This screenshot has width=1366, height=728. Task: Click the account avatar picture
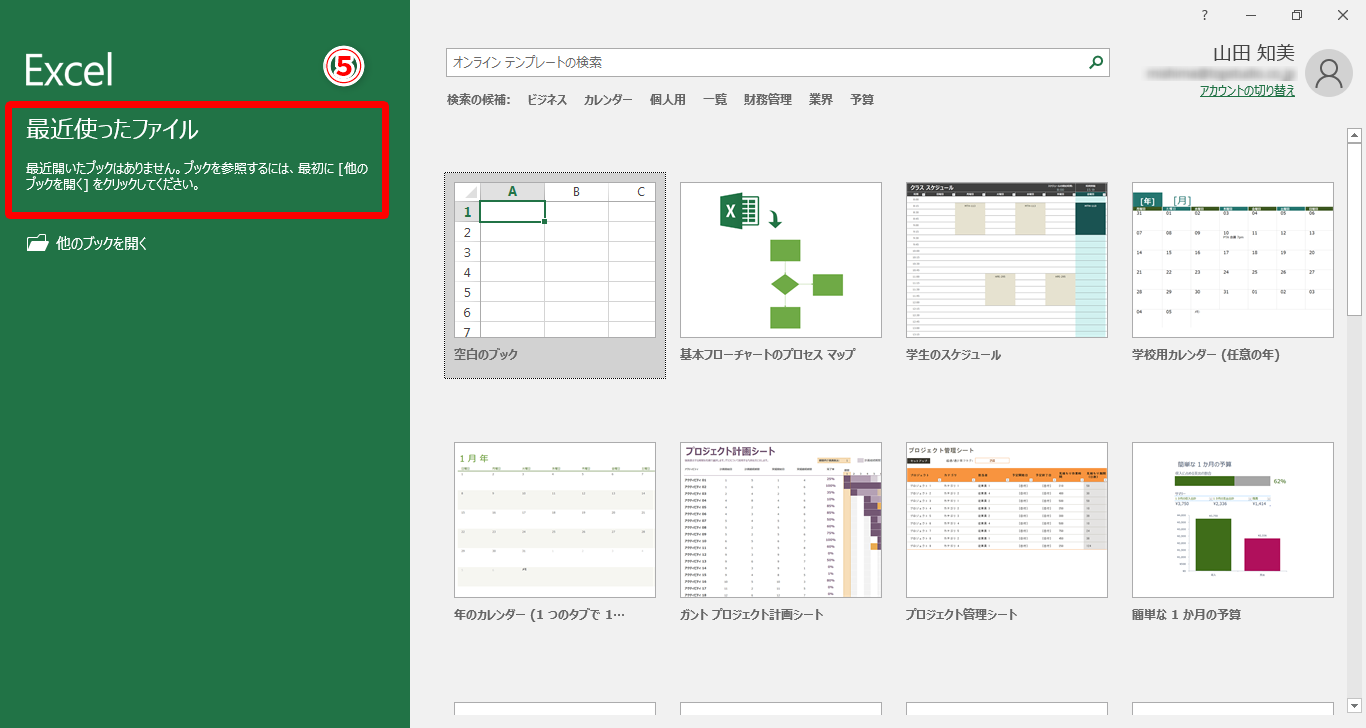pyautogui.click(x=1329, y=73)
